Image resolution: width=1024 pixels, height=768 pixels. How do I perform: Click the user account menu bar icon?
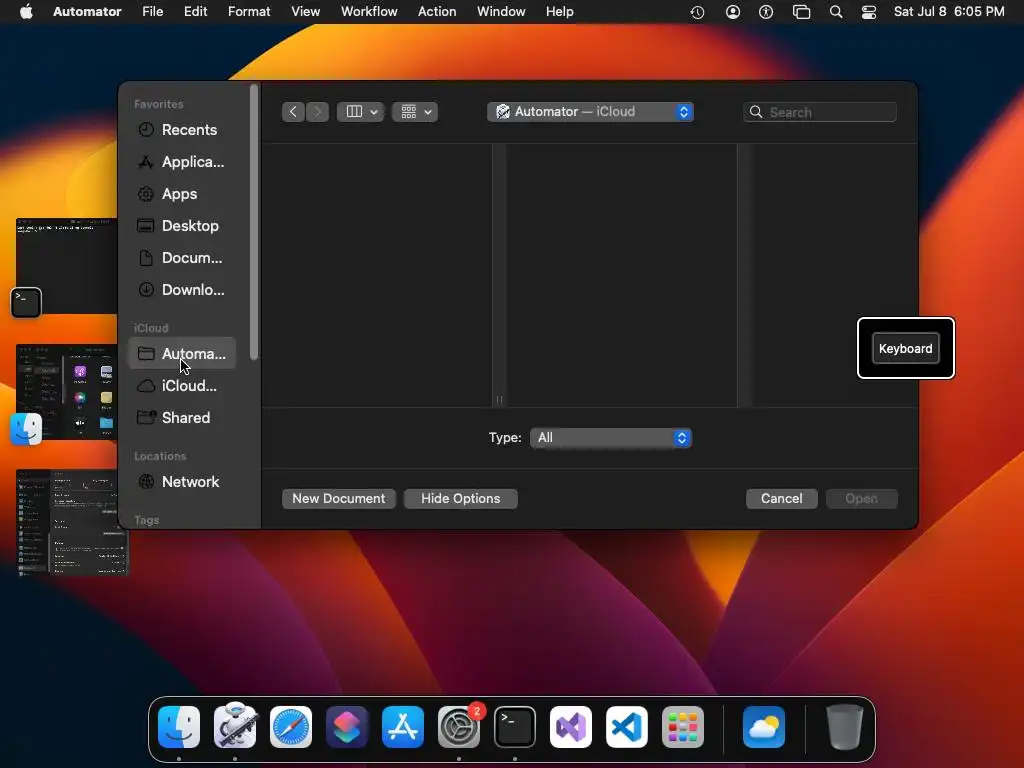click(x=733, y=12)
